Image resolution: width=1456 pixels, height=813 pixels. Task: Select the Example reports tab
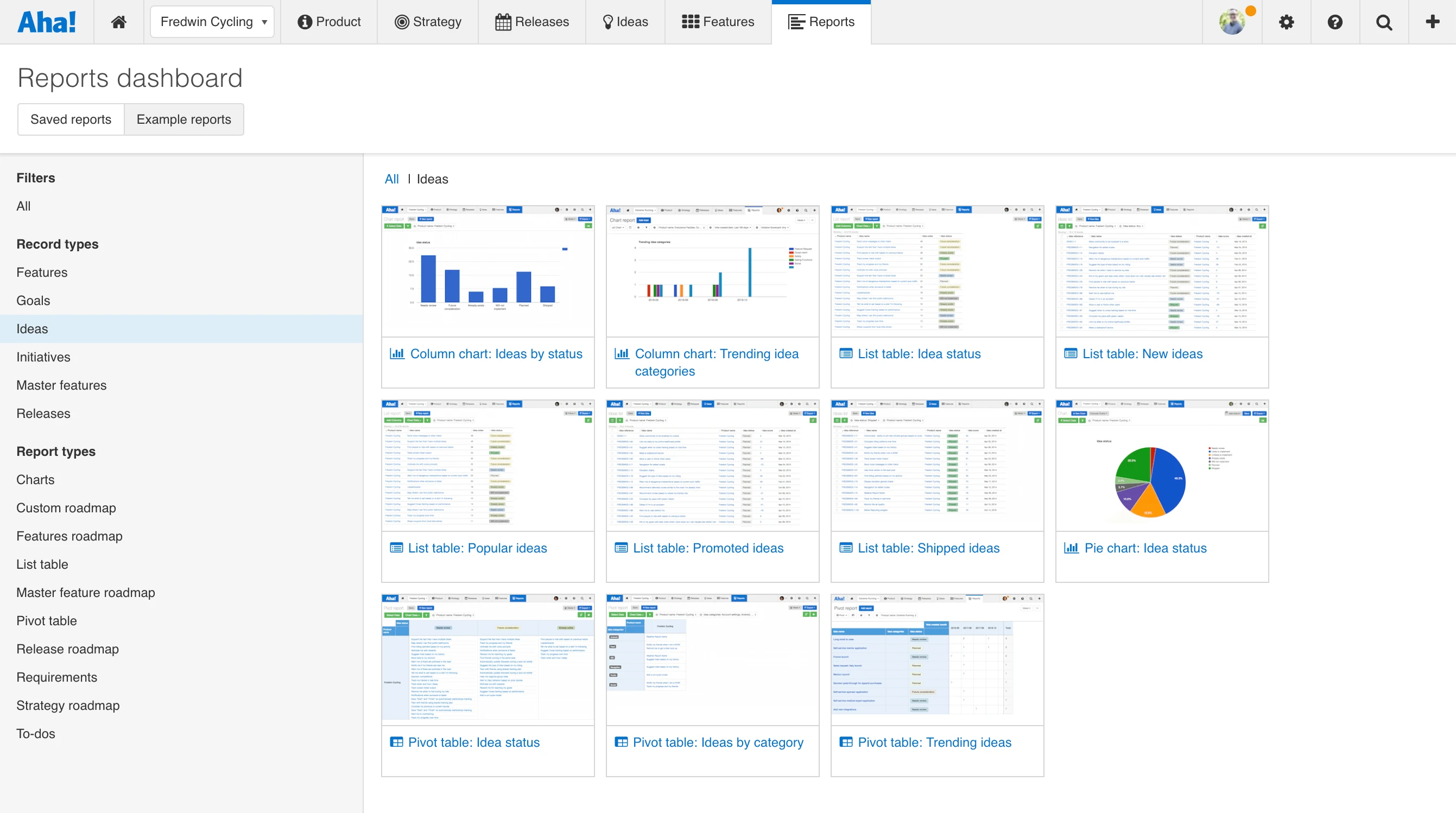pyautogui.click(x=183, y=119)
